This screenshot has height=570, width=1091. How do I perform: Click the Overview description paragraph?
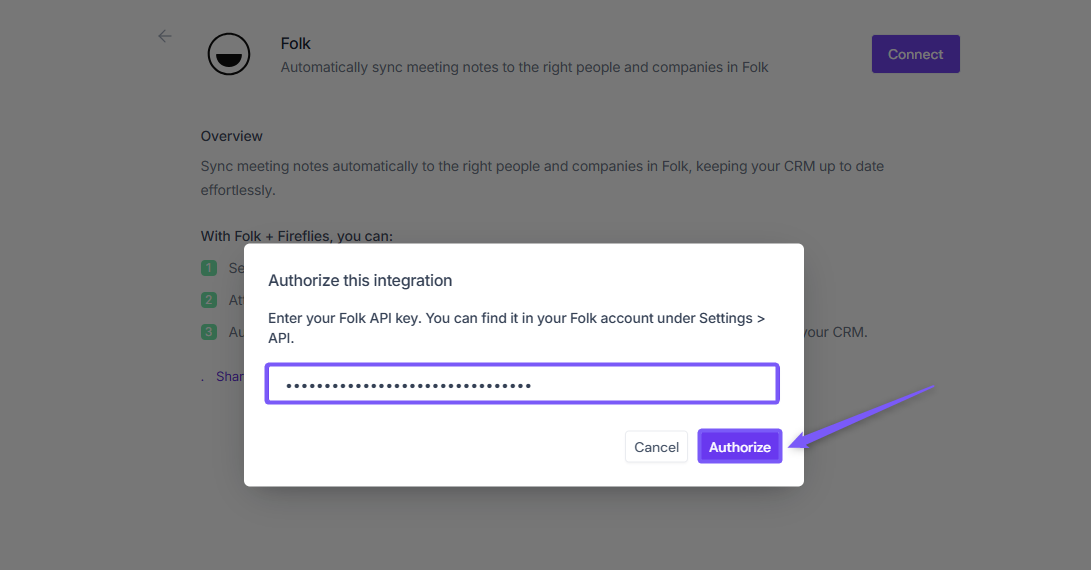[x=542, y=177]
